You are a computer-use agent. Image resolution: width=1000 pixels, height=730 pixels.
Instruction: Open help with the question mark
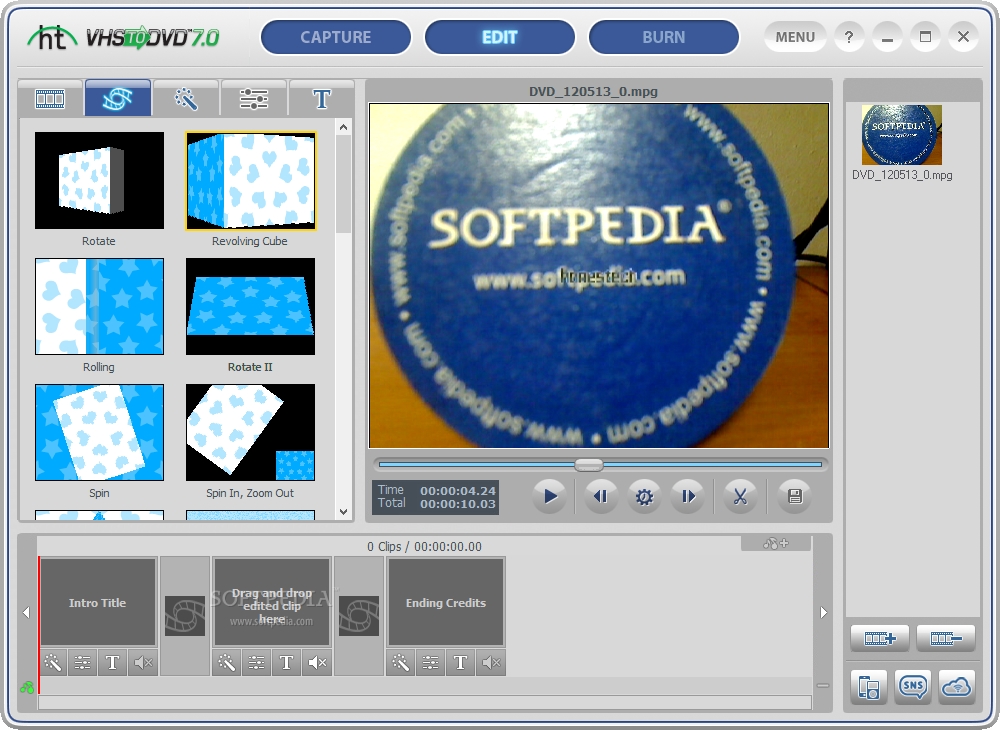point(848,37)
